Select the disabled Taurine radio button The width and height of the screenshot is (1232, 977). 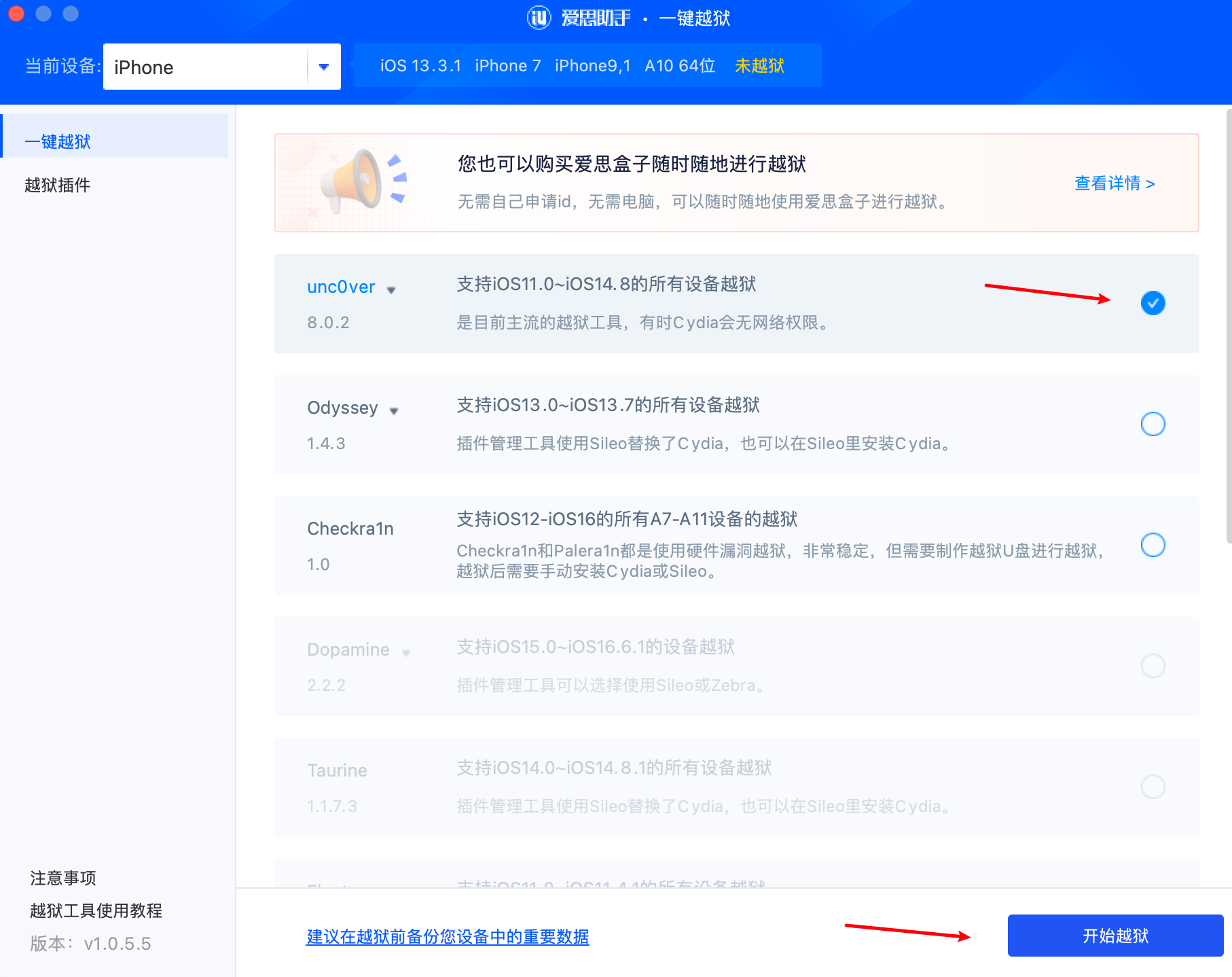(1153, 787)
